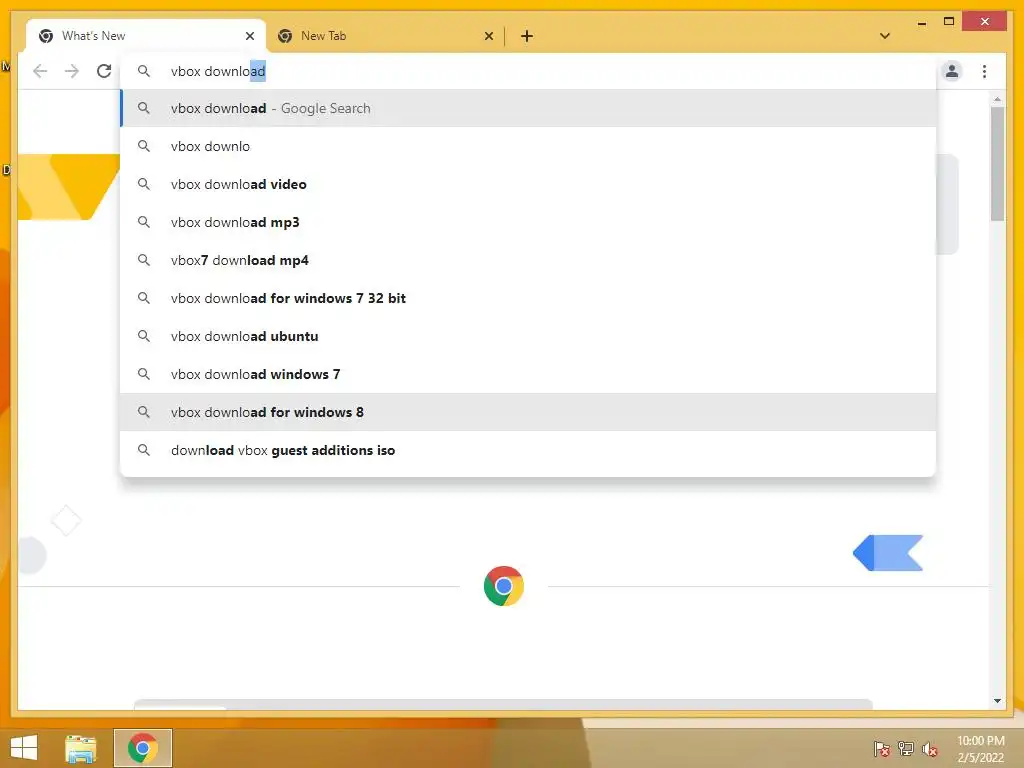Select the 'vbox downlo' suggestion
Screen dimensions: 1024x768
point(528,146)
